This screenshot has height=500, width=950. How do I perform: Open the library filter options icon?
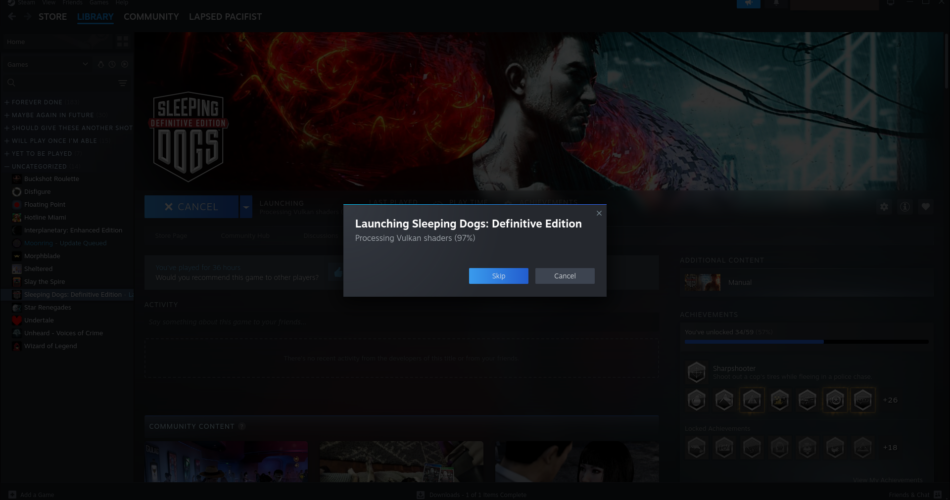pyautogui.click(x=123, y=83)
